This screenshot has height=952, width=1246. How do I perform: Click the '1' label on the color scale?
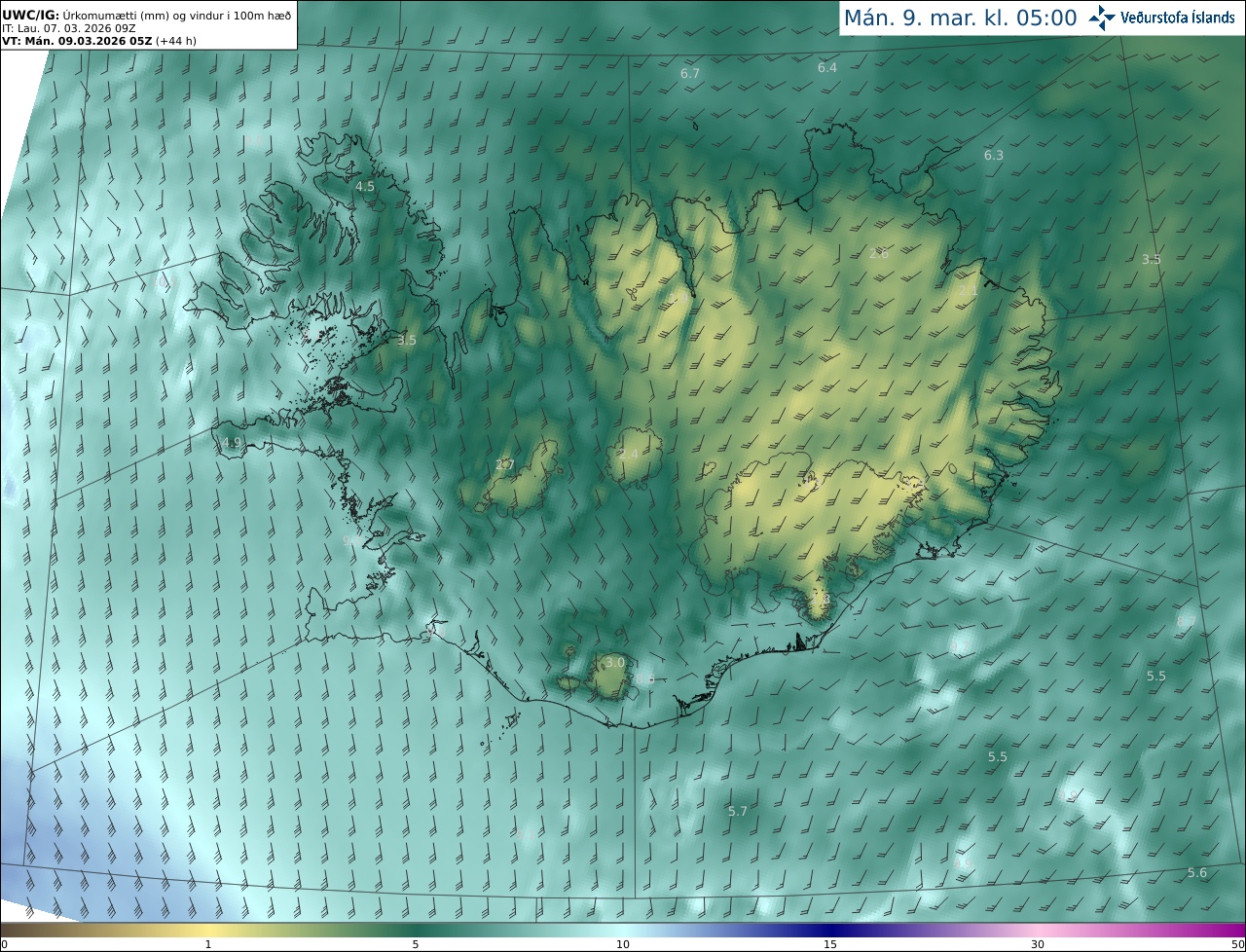[x=207, y=944]
